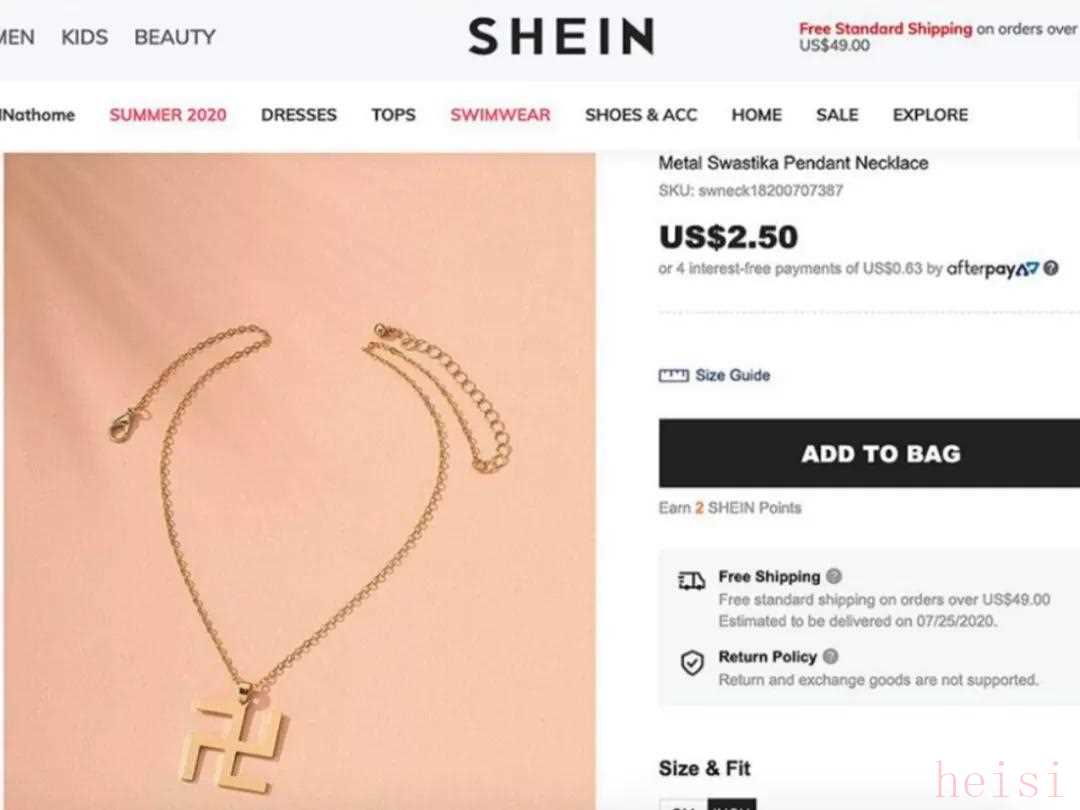
Task: Click the afterpay logo
Action: 993,269
